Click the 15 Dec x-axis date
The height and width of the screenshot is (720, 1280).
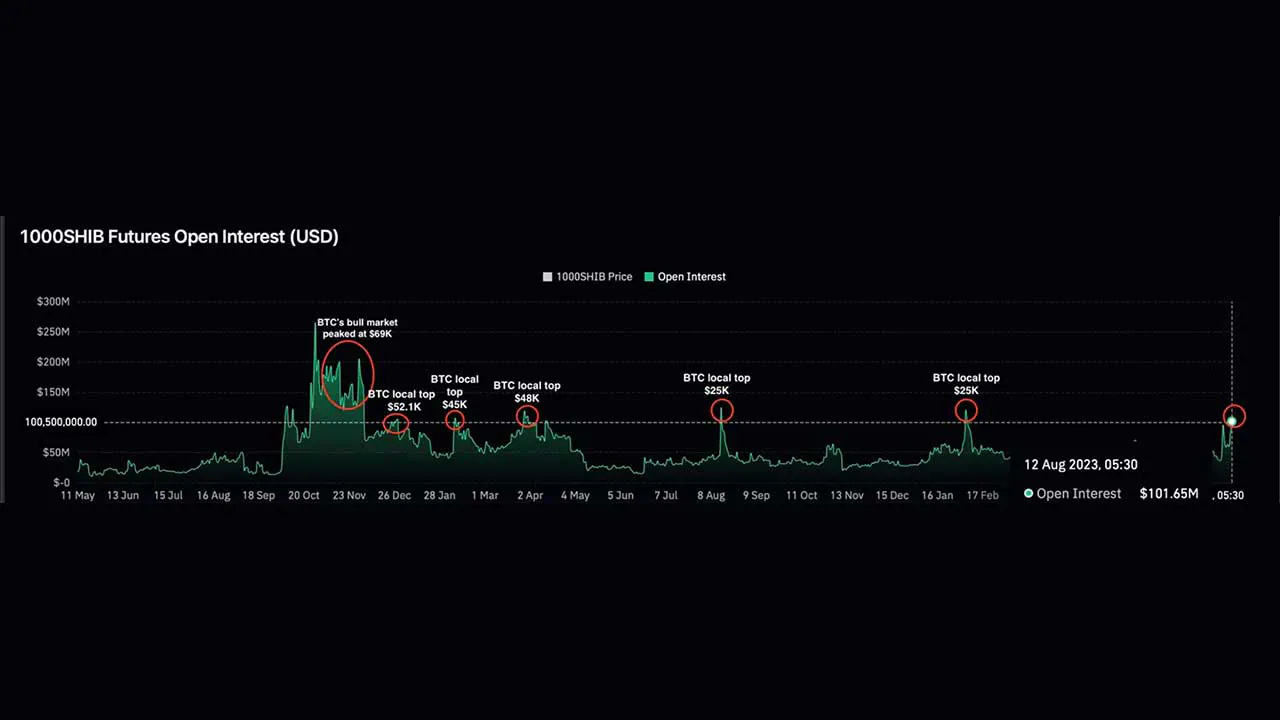point(892,495)
